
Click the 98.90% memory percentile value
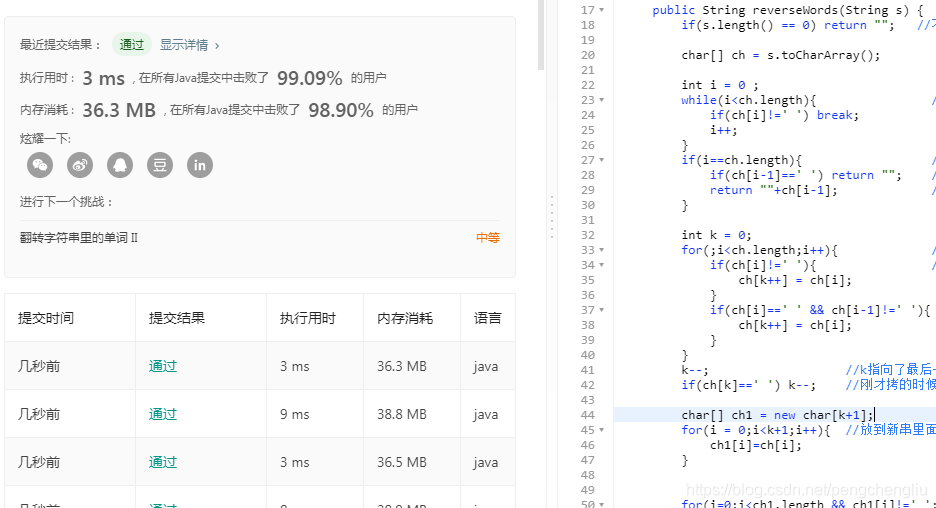pyautogui.click(x=341, y=110)
